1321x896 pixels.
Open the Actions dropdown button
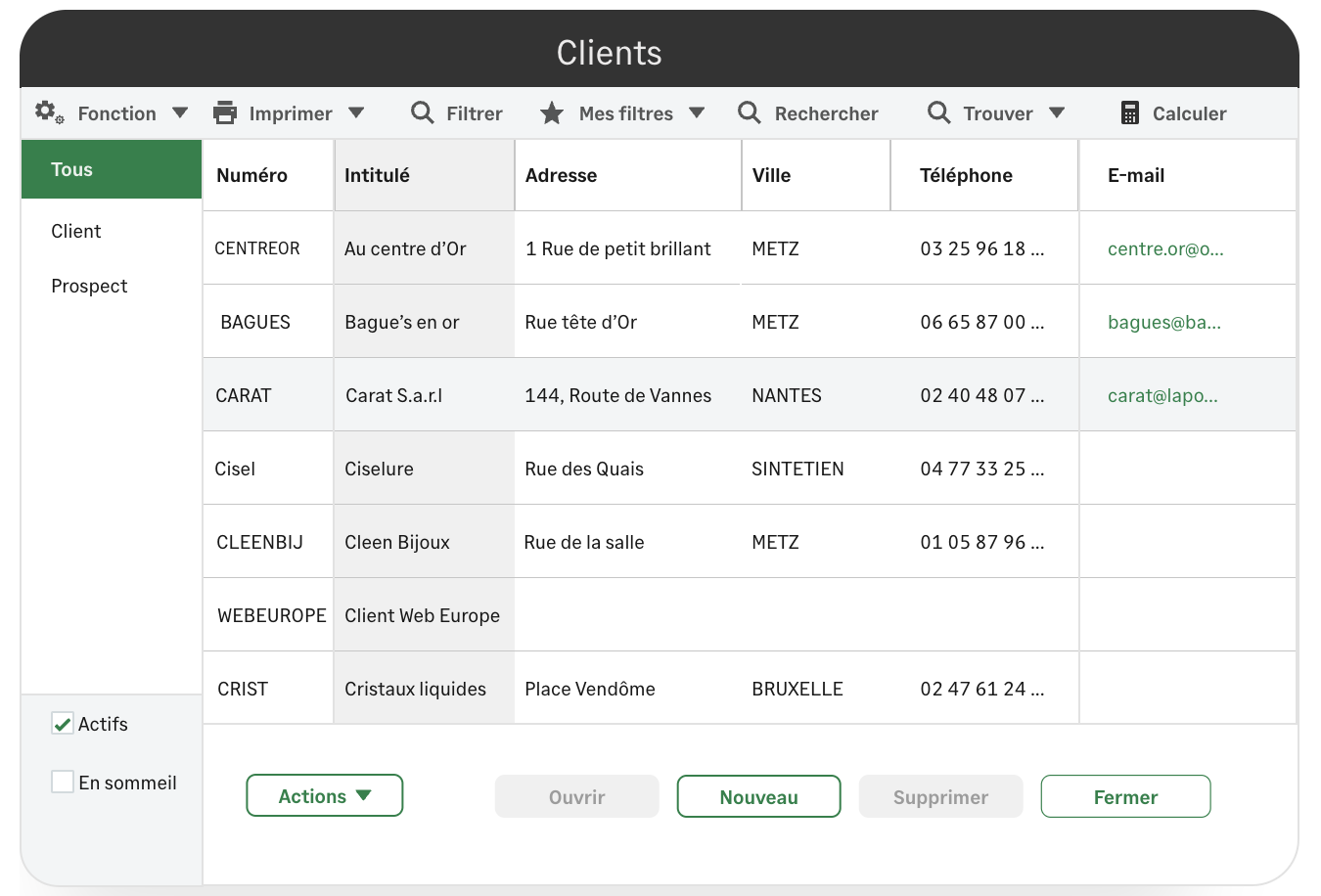tap(325, 795)
